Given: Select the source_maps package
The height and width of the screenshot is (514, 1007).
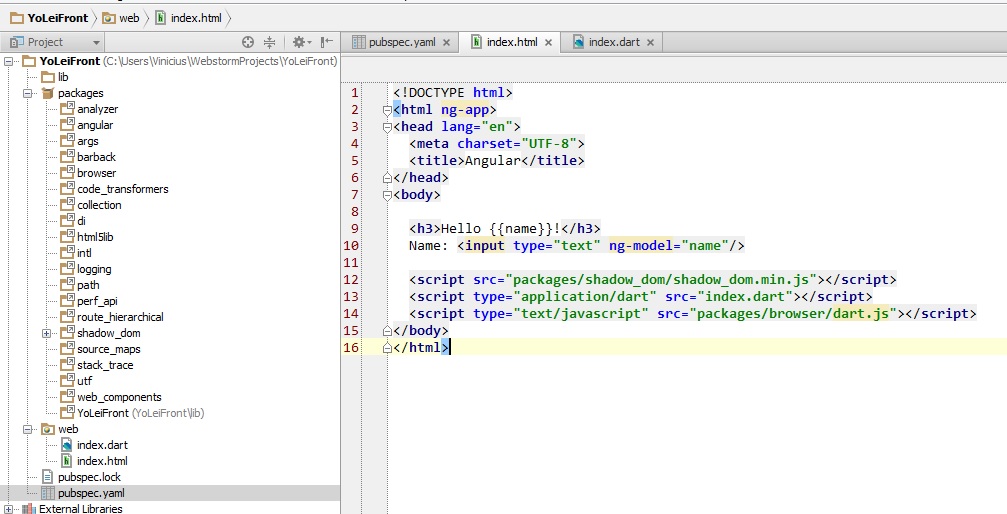Looking at the screenshot, I should pyautogui.click(x=109, y=349).
